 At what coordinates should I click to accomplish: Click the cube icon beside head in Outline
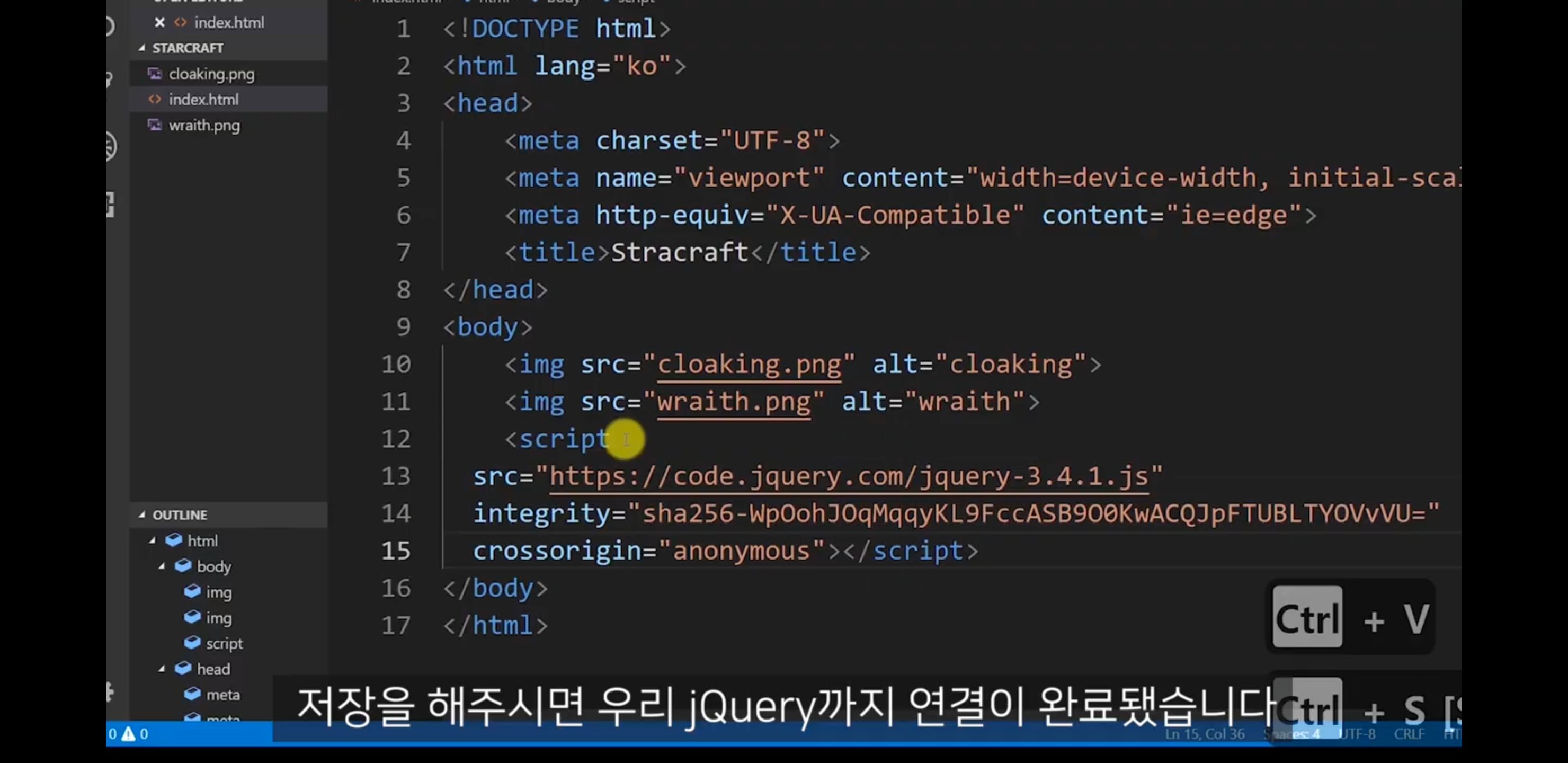coord(183,668)
